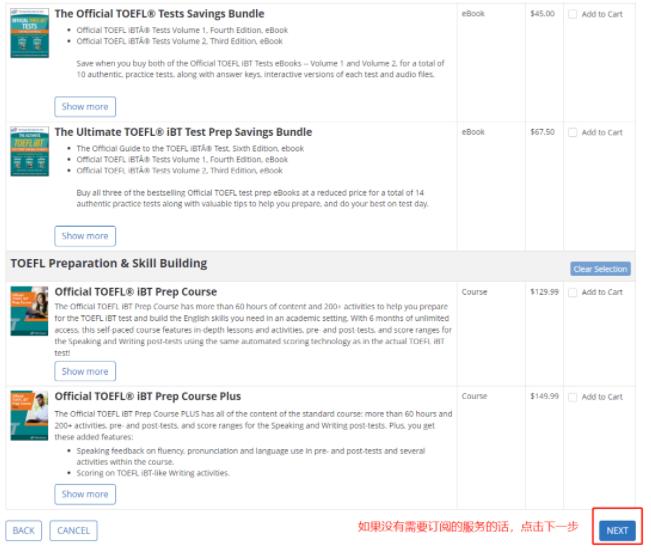Click the $45.00 price
Viewport: 651px width, 552px height.
[542, 14]
